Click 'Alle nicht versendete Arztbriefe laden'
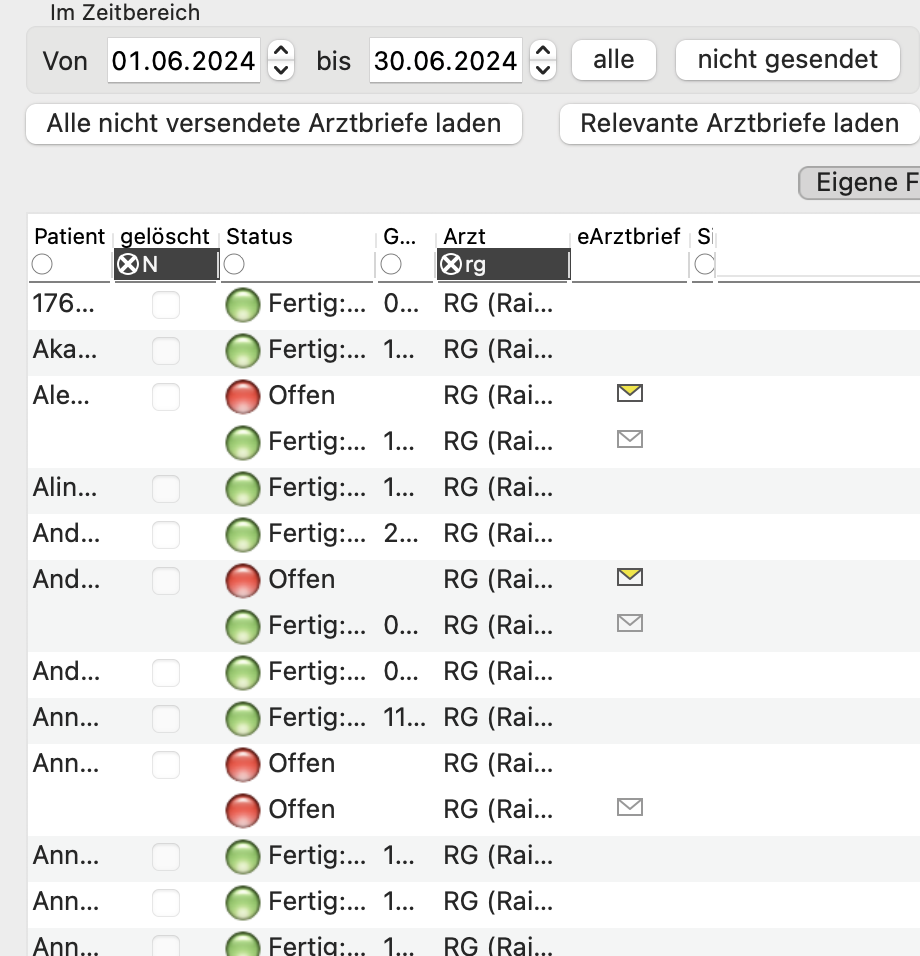 coord(274,124)
